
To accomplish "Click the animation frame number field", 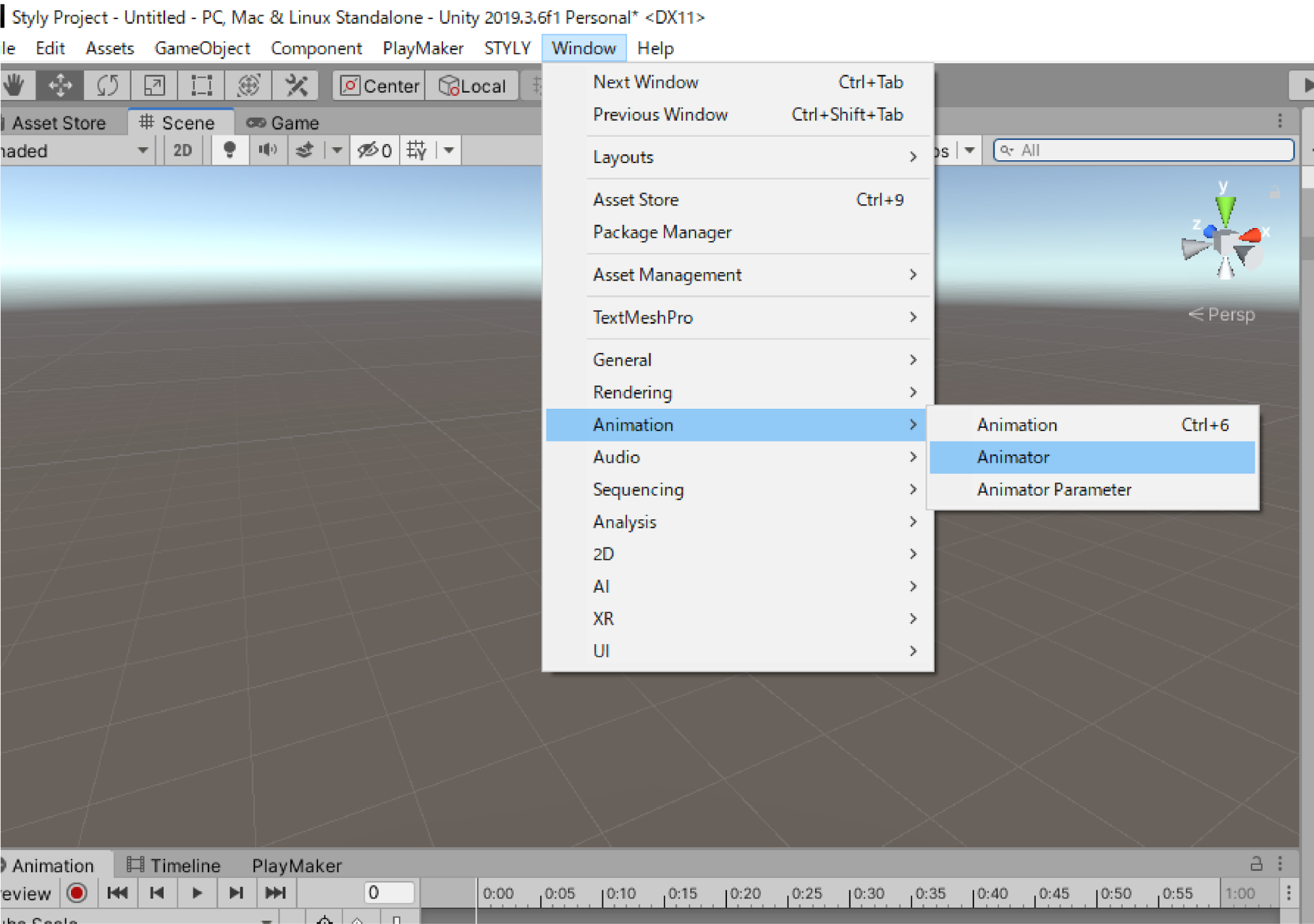I will click(389, 892).
